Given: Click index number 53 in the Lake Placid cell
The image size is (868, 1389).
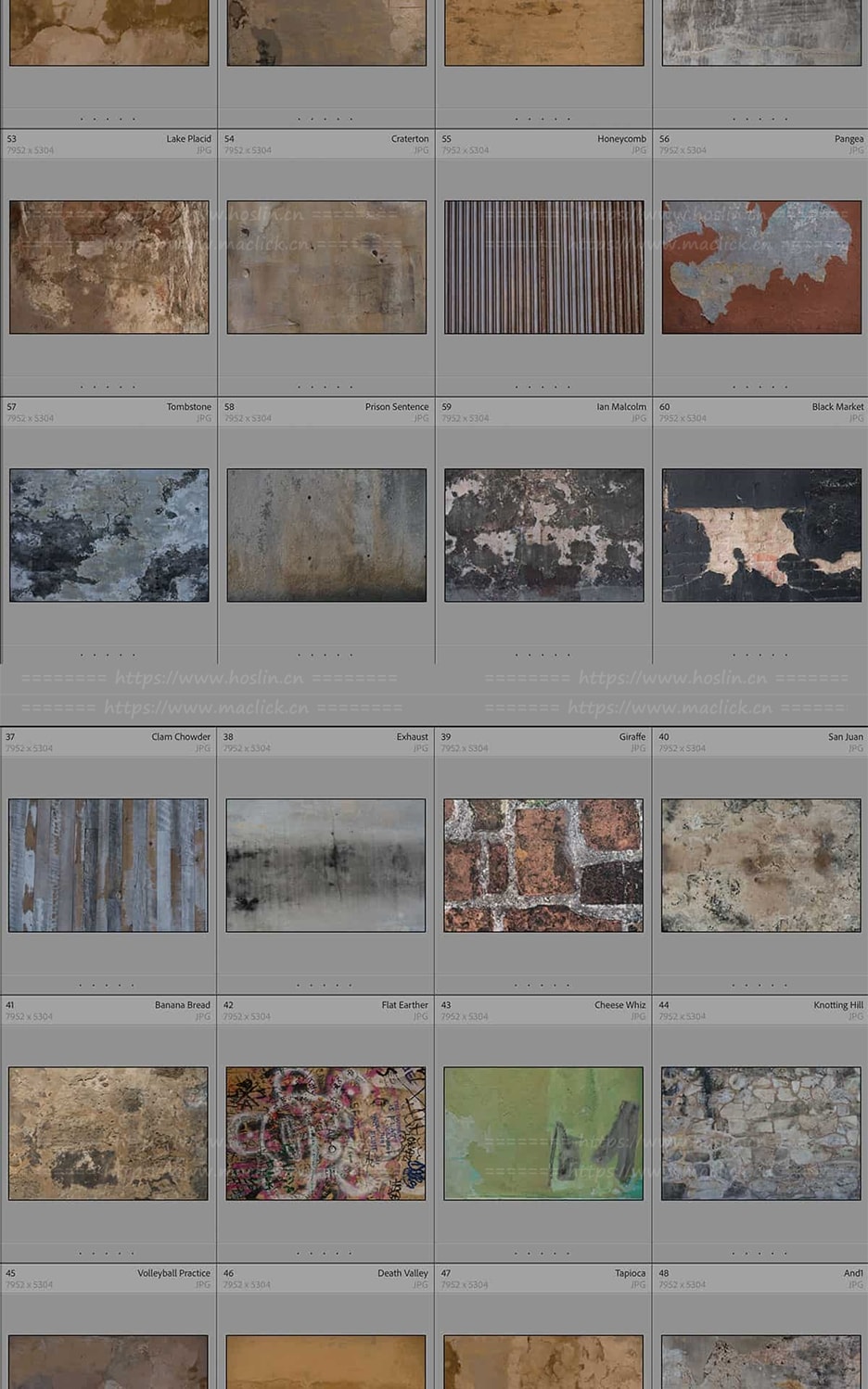Looking at the screenshot, I should (12, 139).
